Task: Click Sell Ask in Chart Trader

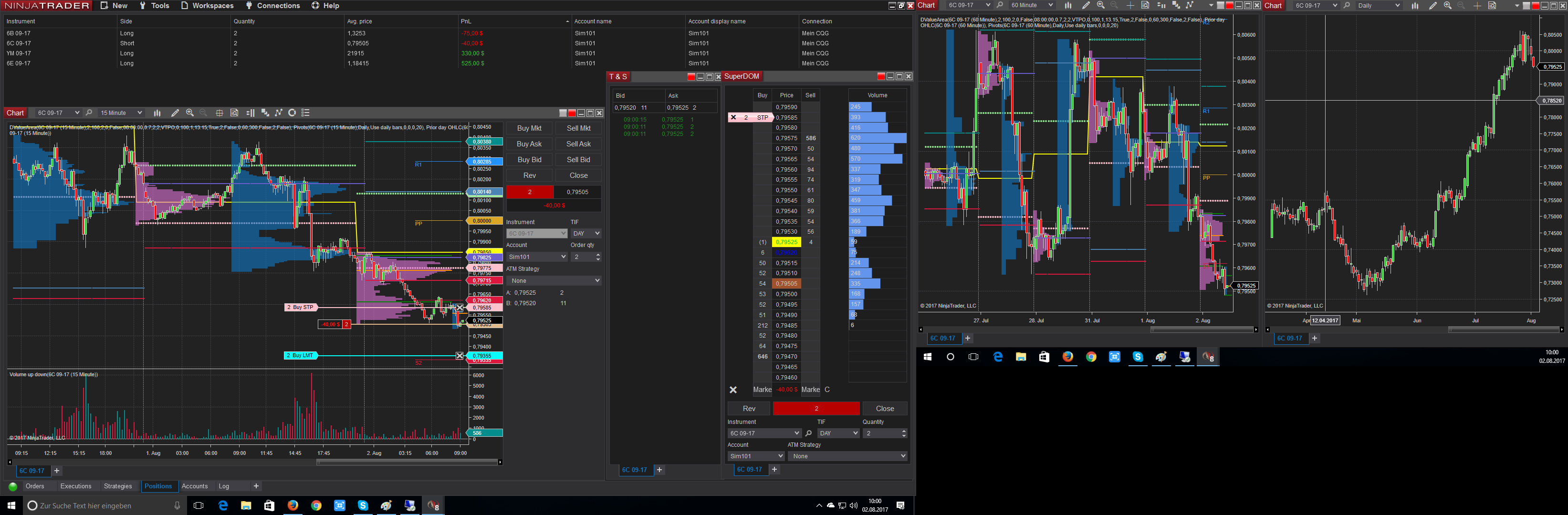Action: [x=578, y=144]
